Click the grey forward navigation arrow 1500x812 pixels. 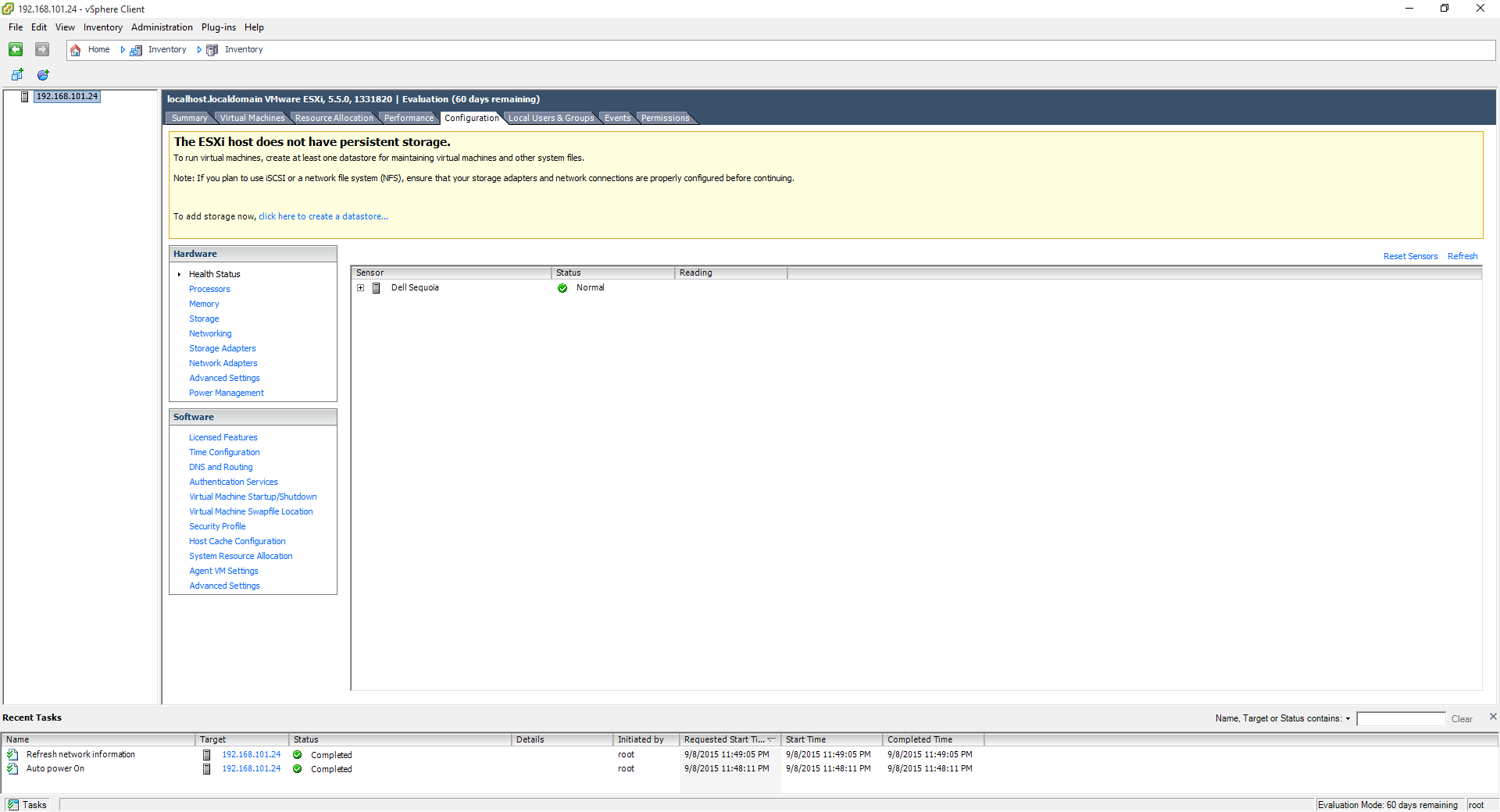pos(42,49)
